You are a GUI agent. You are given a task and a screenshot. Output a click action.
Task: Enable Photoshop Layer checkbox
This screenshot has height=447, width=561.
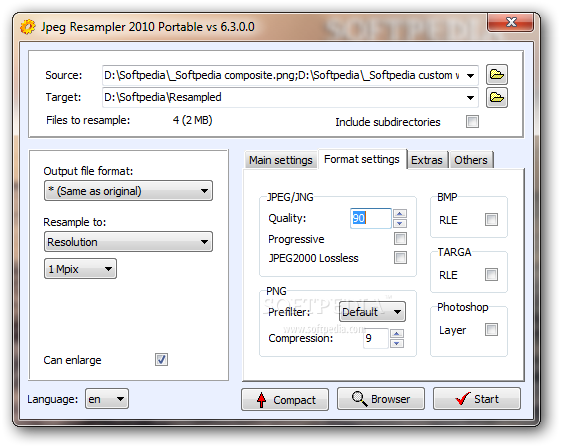coord(491,330)
